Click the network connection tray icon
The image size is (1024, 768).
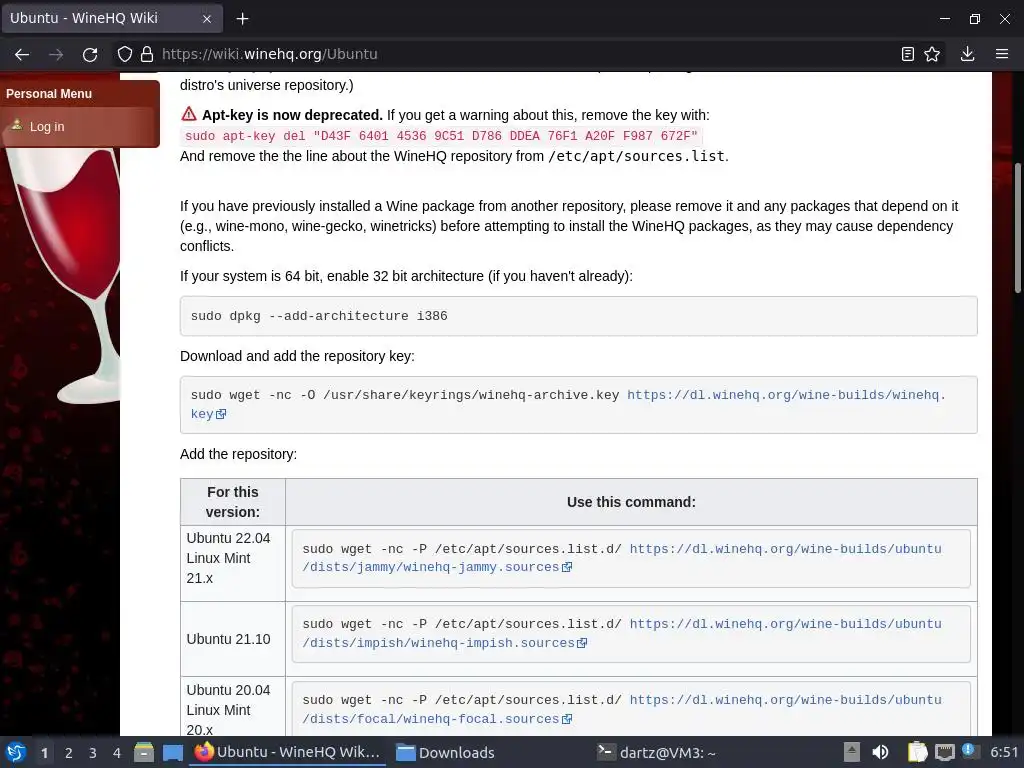coord(944,752)
